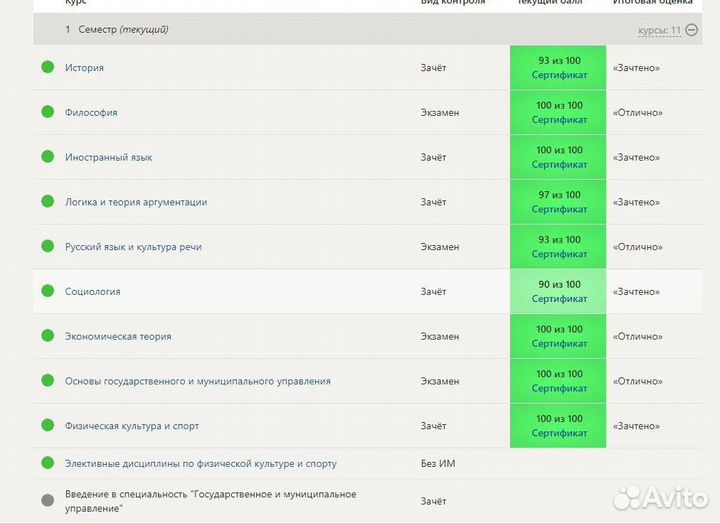720x523 pixels.
Task: Select the 1 Семестр (текущий) header row
Action: click(x=300, y=30)
